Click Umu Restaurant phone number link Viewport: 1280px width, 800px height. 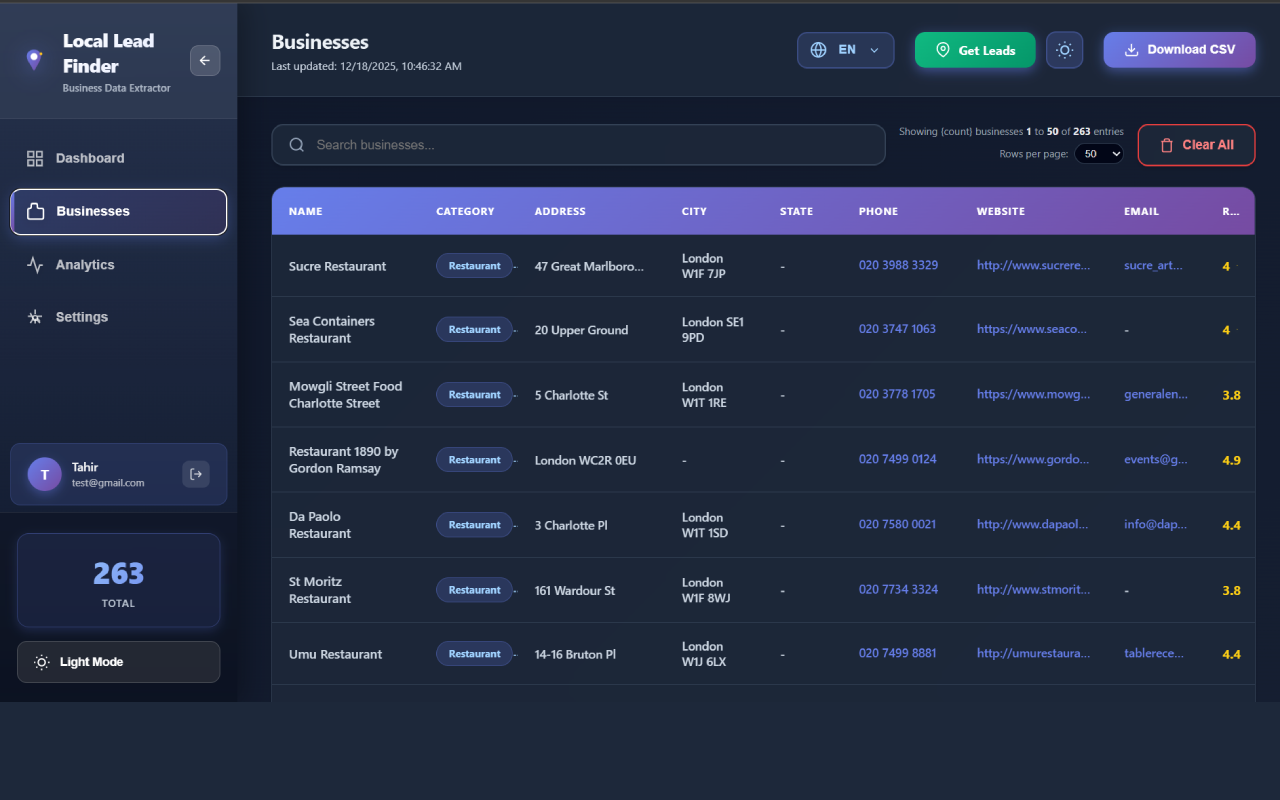pos(897,654)
